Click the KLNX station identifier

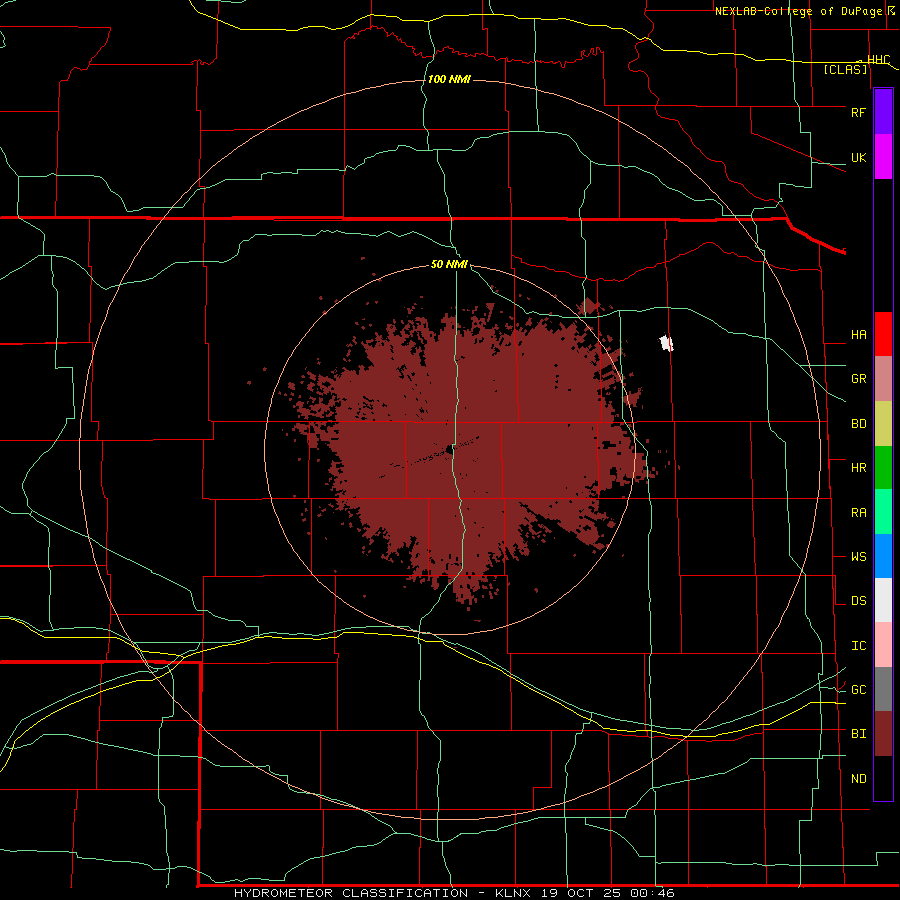tap(515, 893)
